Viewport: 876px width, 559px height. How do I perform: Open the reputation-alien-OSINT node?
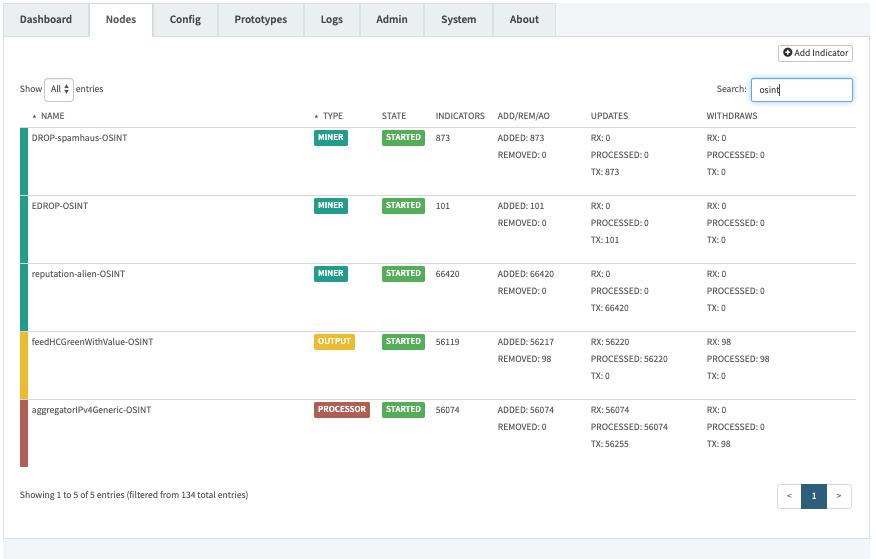[78, 274]
